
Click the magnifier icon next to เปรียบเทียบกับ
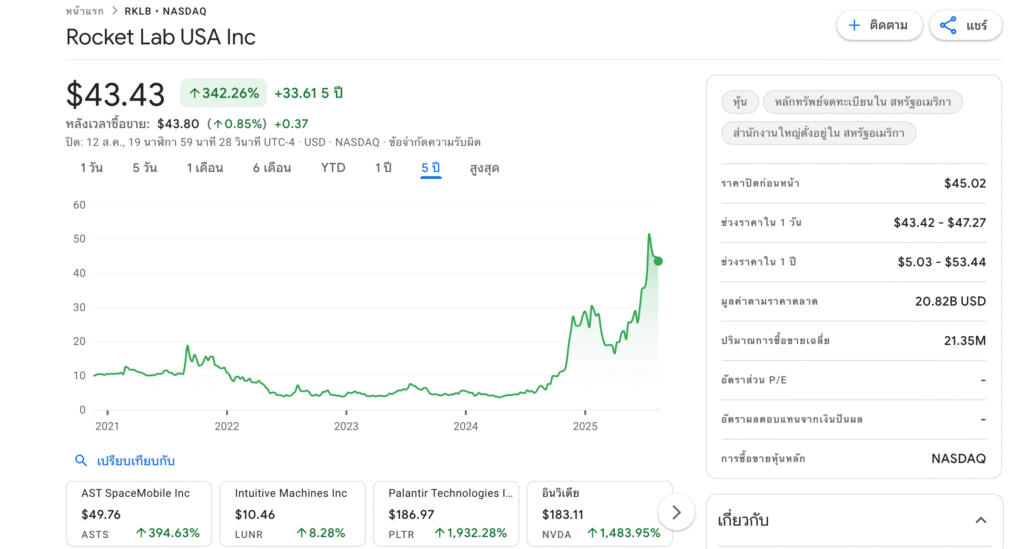click(x=81, y=461)
